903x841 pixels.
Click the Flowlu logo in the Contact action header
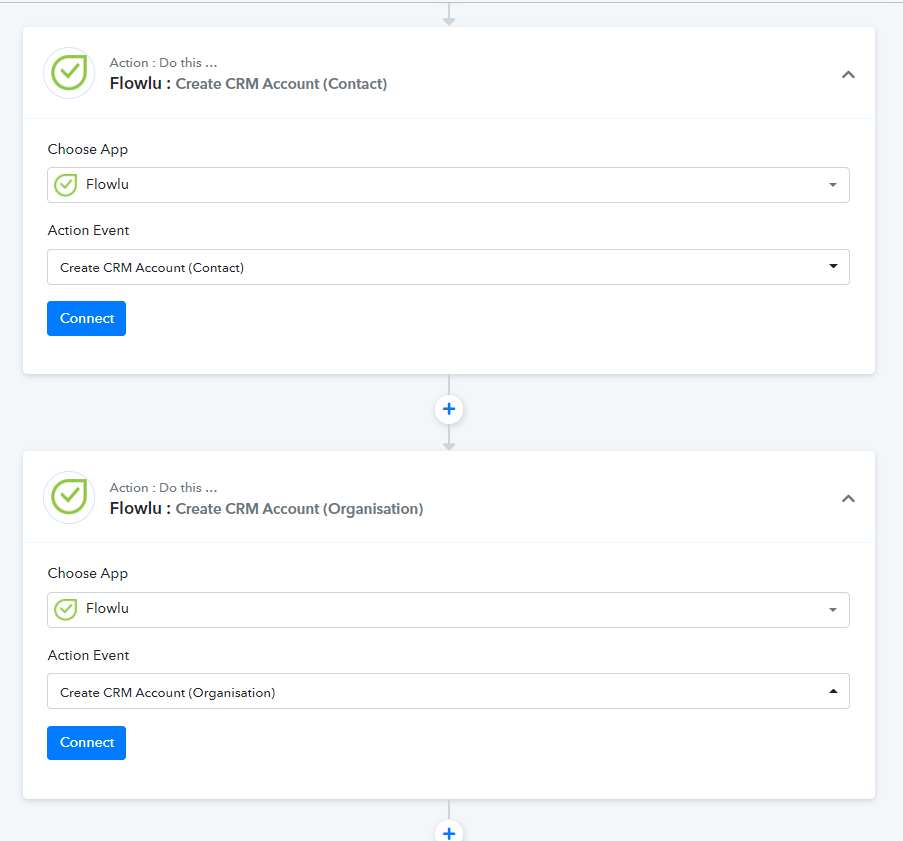coord(69,73)
